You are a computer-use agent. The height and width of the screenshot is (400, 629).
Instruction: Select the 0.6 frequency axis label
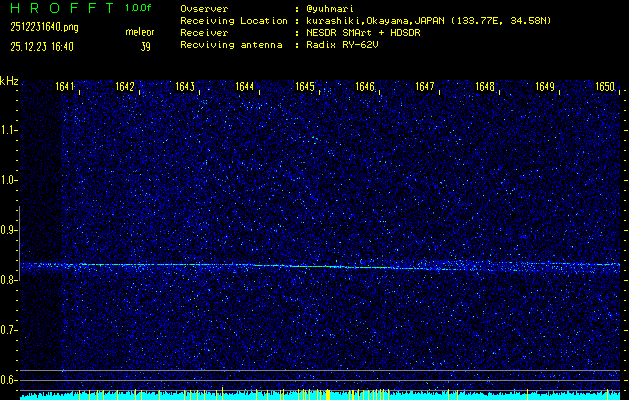(x=9, y=380)
